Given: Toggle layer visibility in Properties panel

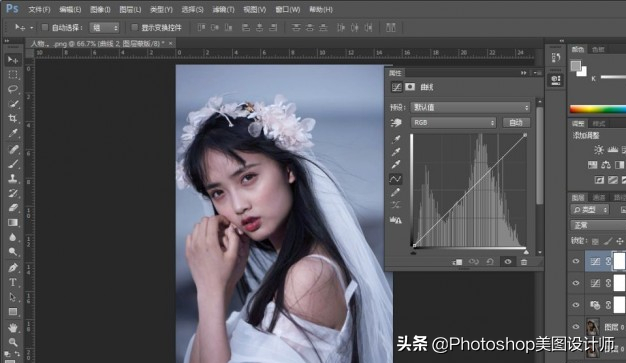Looking at the screenshot, I should pos(508,262).
